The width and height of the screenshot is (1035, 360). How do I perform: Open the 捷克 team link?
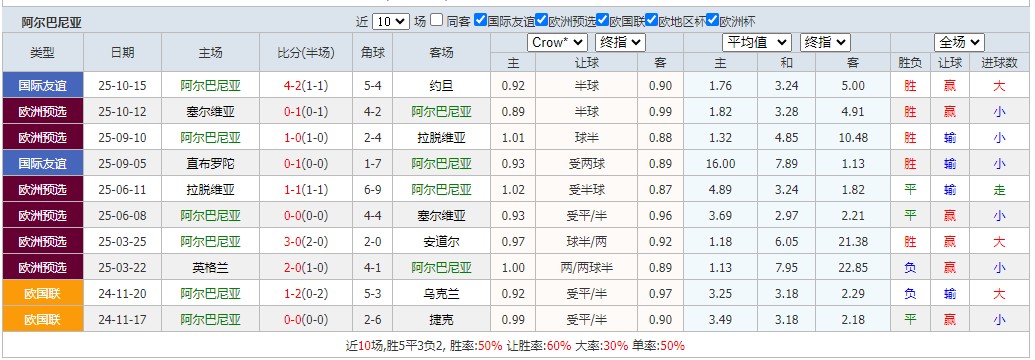click(x=442, y=320)
